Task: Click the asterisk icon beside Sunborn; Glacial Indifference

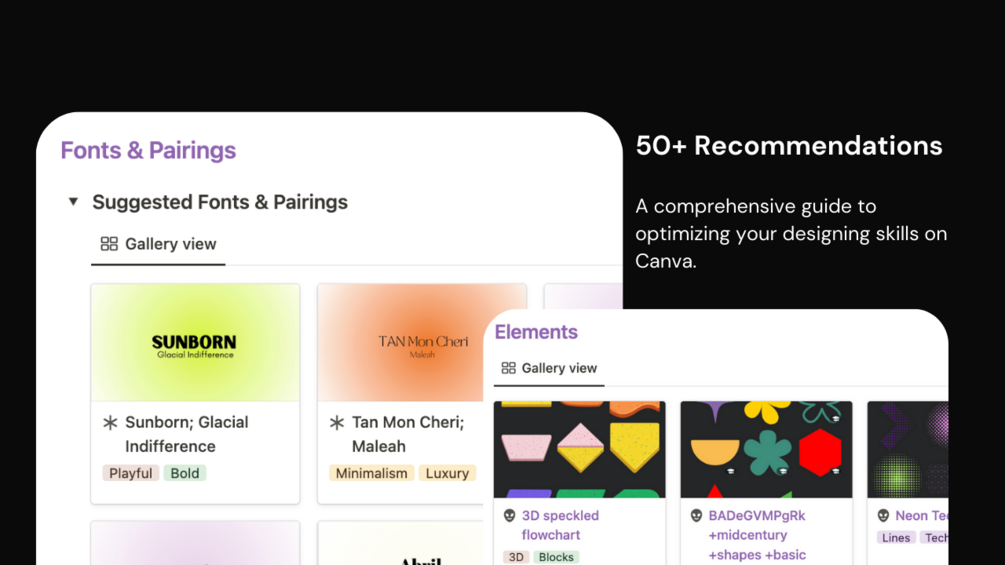Action: [x=110, y=423]
